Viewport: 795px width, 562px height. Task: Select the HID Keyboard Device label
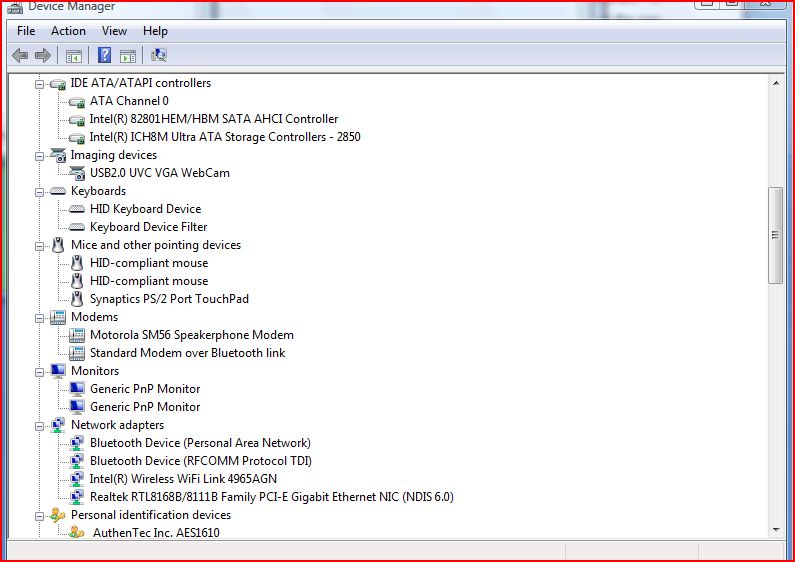[145, 209]
